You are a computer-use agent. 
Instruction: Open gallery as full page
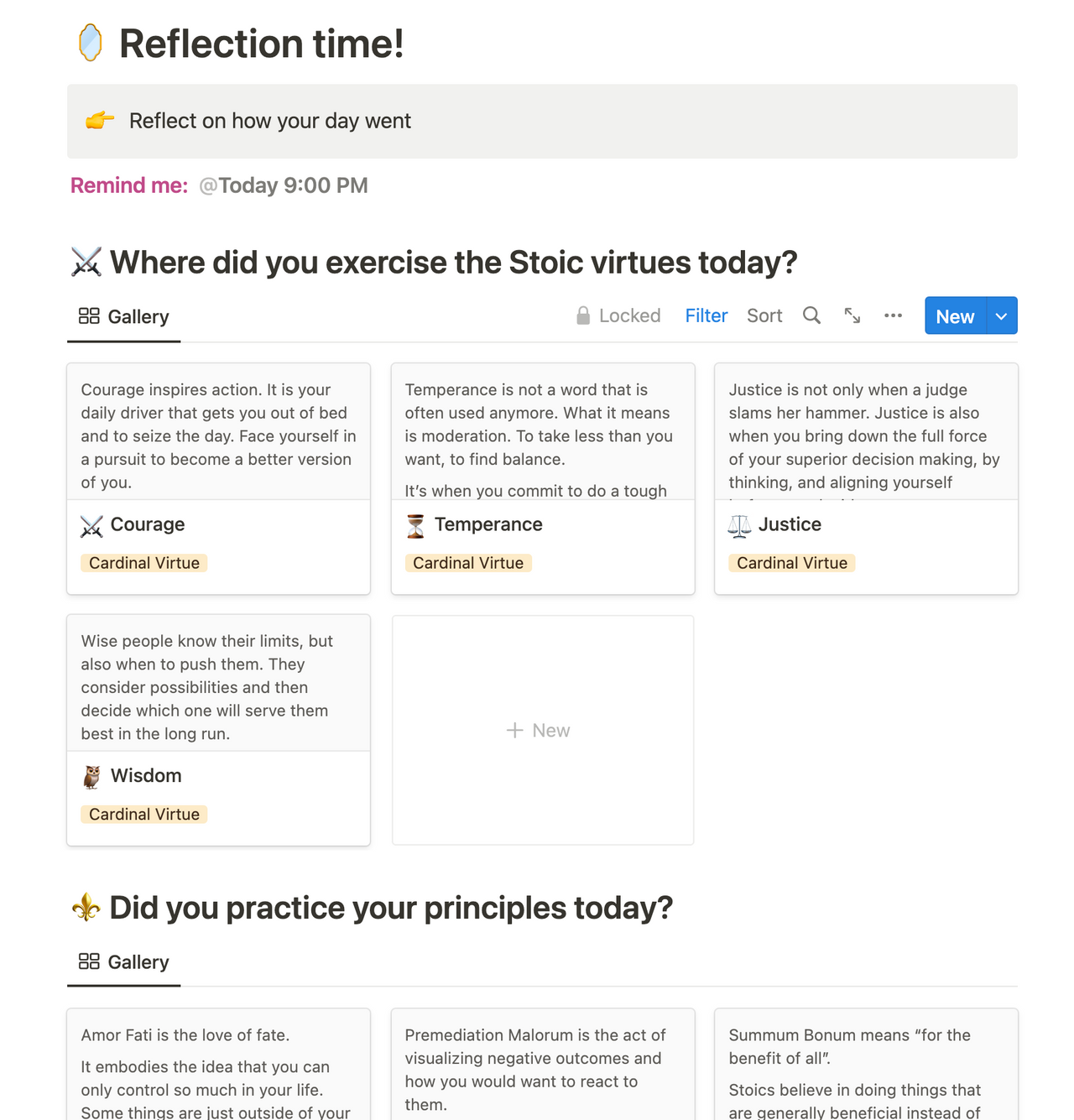[x=852, y=315]
